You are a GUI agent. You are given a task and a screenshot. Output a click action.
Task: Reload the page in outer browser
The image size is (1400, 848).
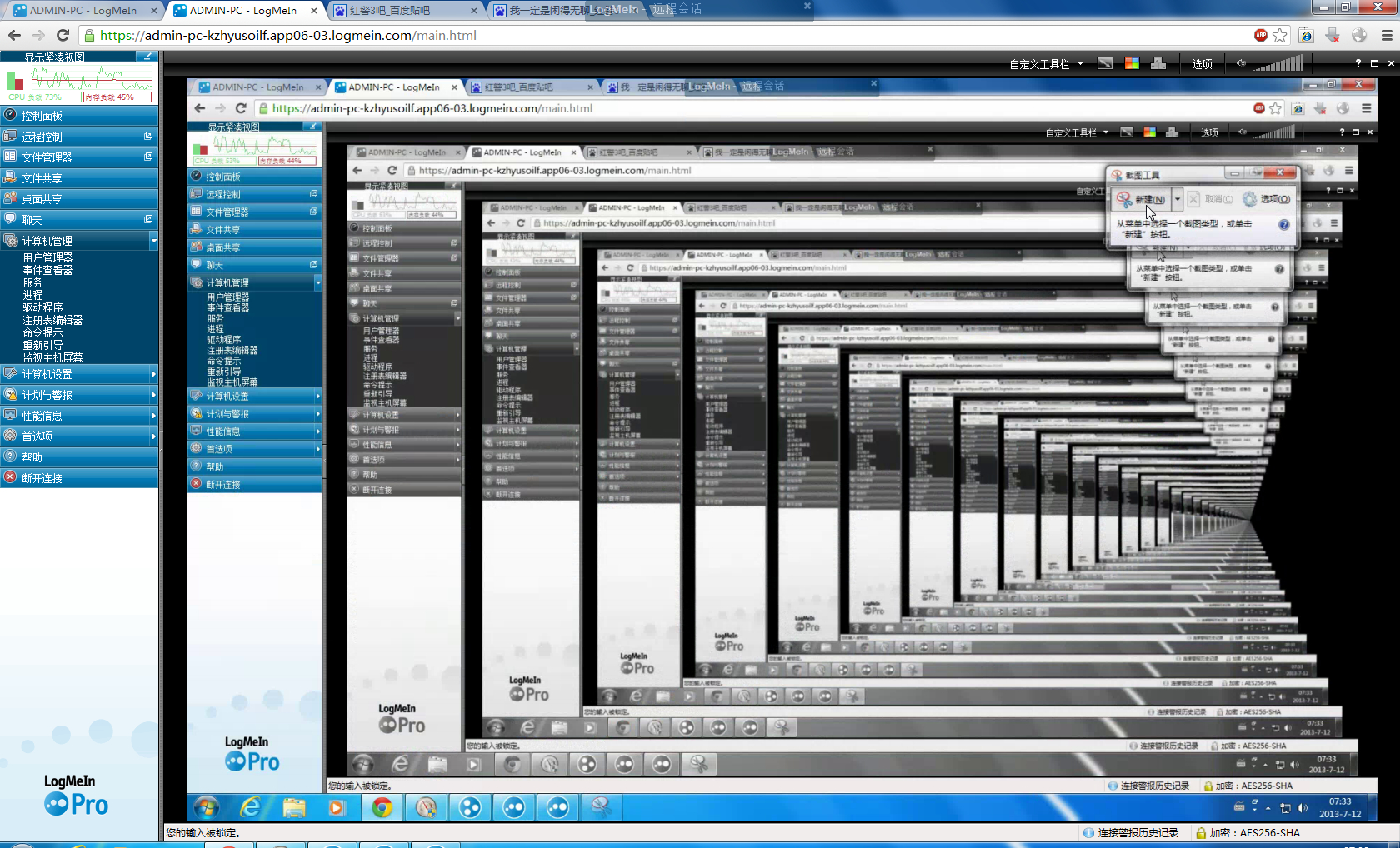(62, 35)
